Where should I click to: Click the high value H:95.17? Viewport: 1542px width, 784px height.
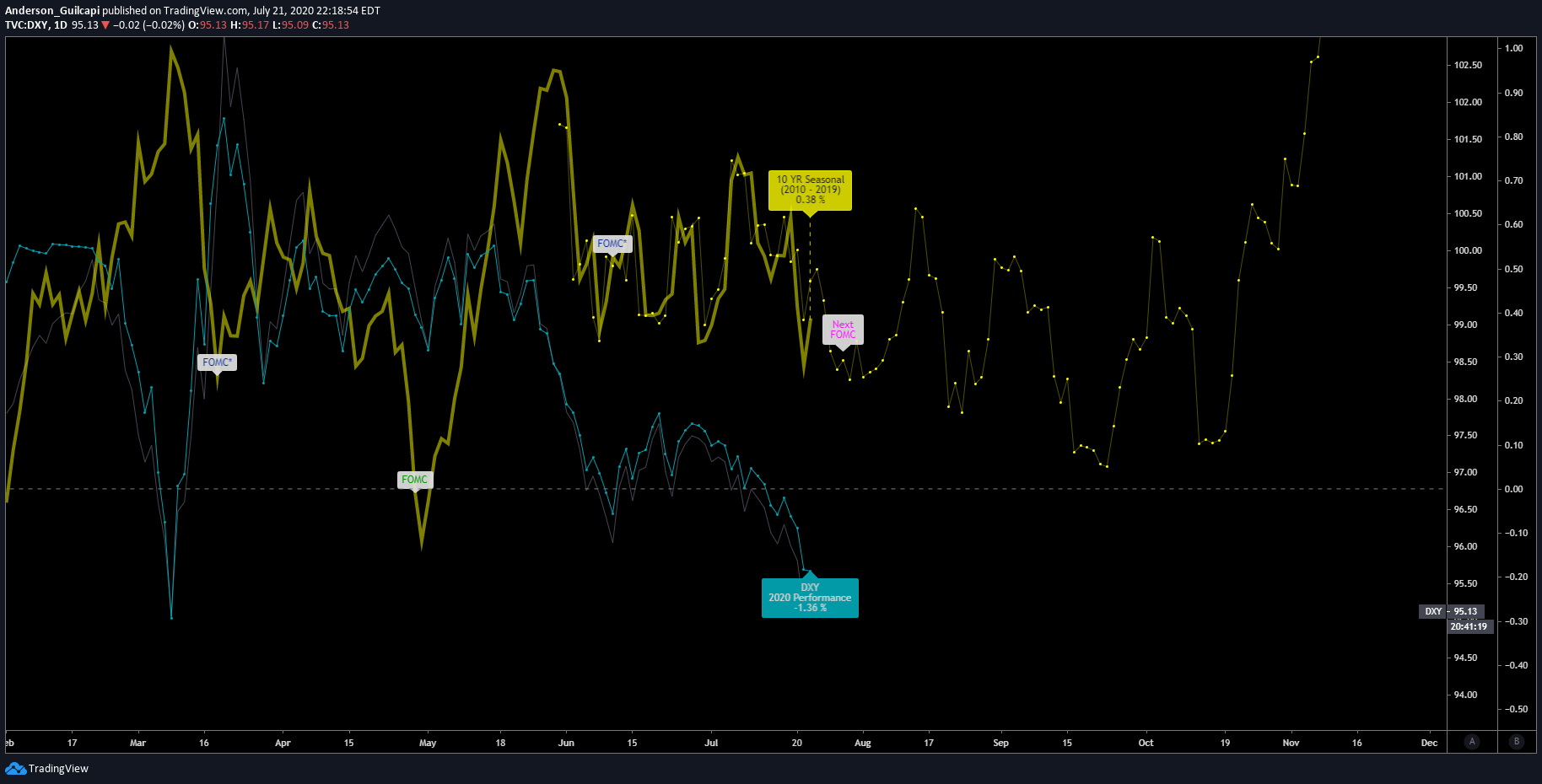(x=250, y=25)
